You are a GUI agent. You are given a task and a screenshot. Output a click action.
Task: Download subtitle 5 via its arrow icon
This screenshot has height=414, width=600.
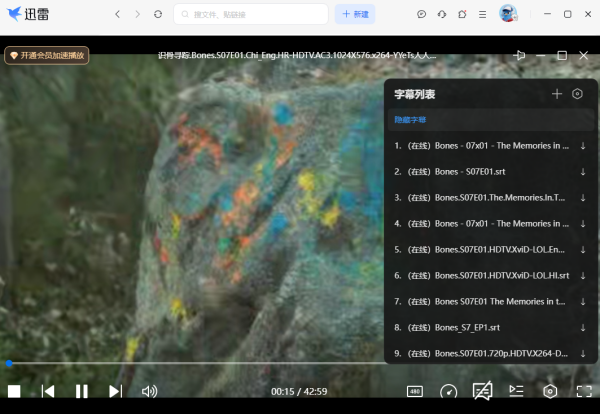tap(583, 250)
